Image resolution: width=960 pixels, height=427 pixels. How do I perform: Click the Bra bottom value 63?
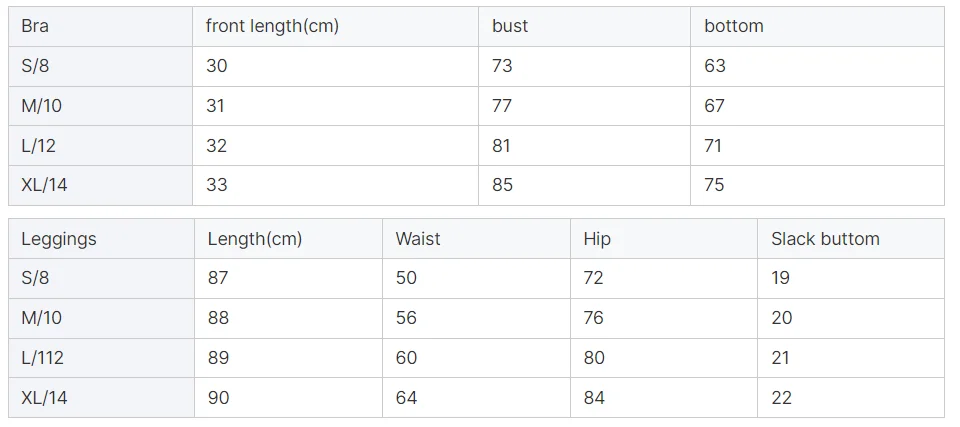pos(715,66)
